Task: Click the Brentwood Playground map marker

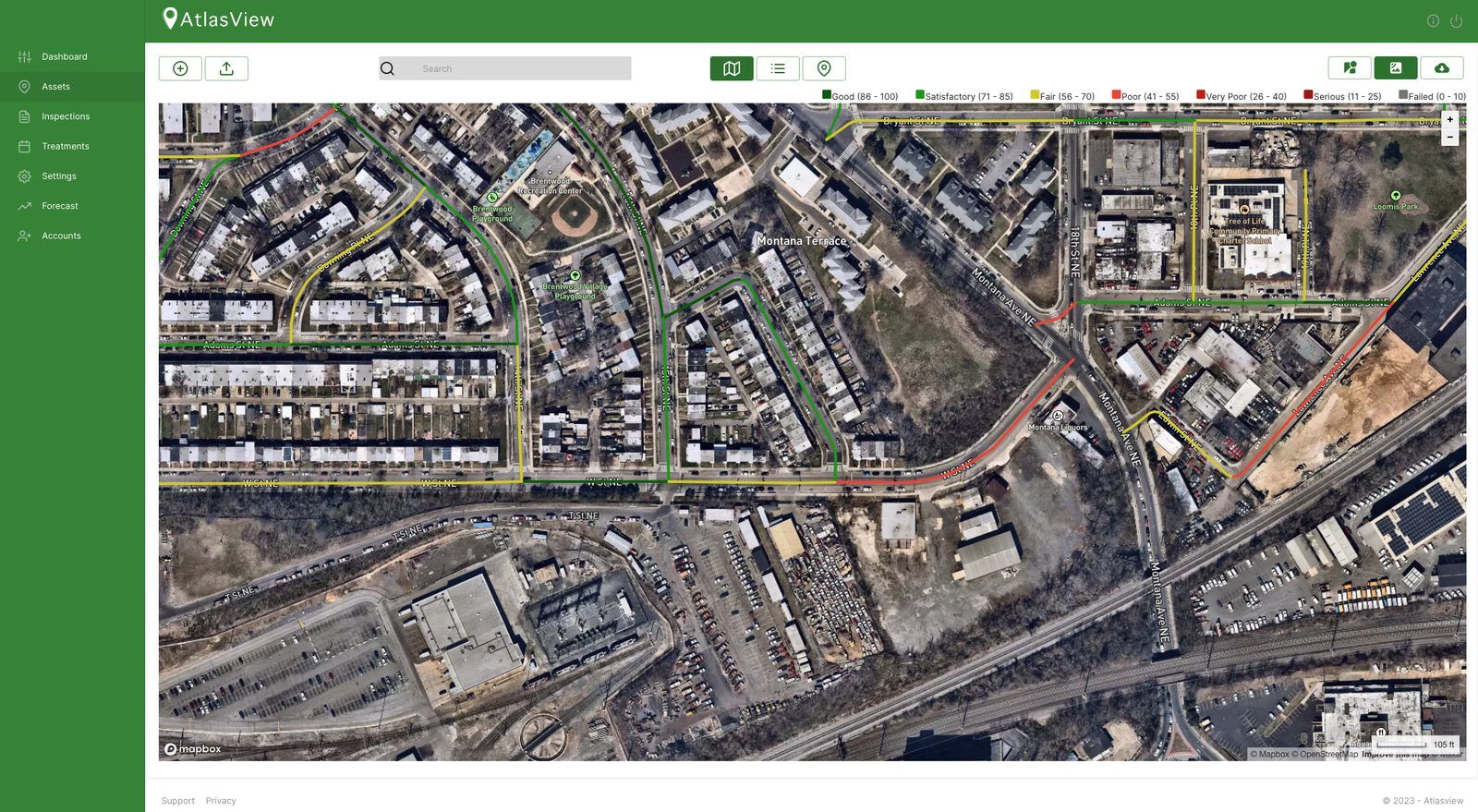Action: click(492, 197)
